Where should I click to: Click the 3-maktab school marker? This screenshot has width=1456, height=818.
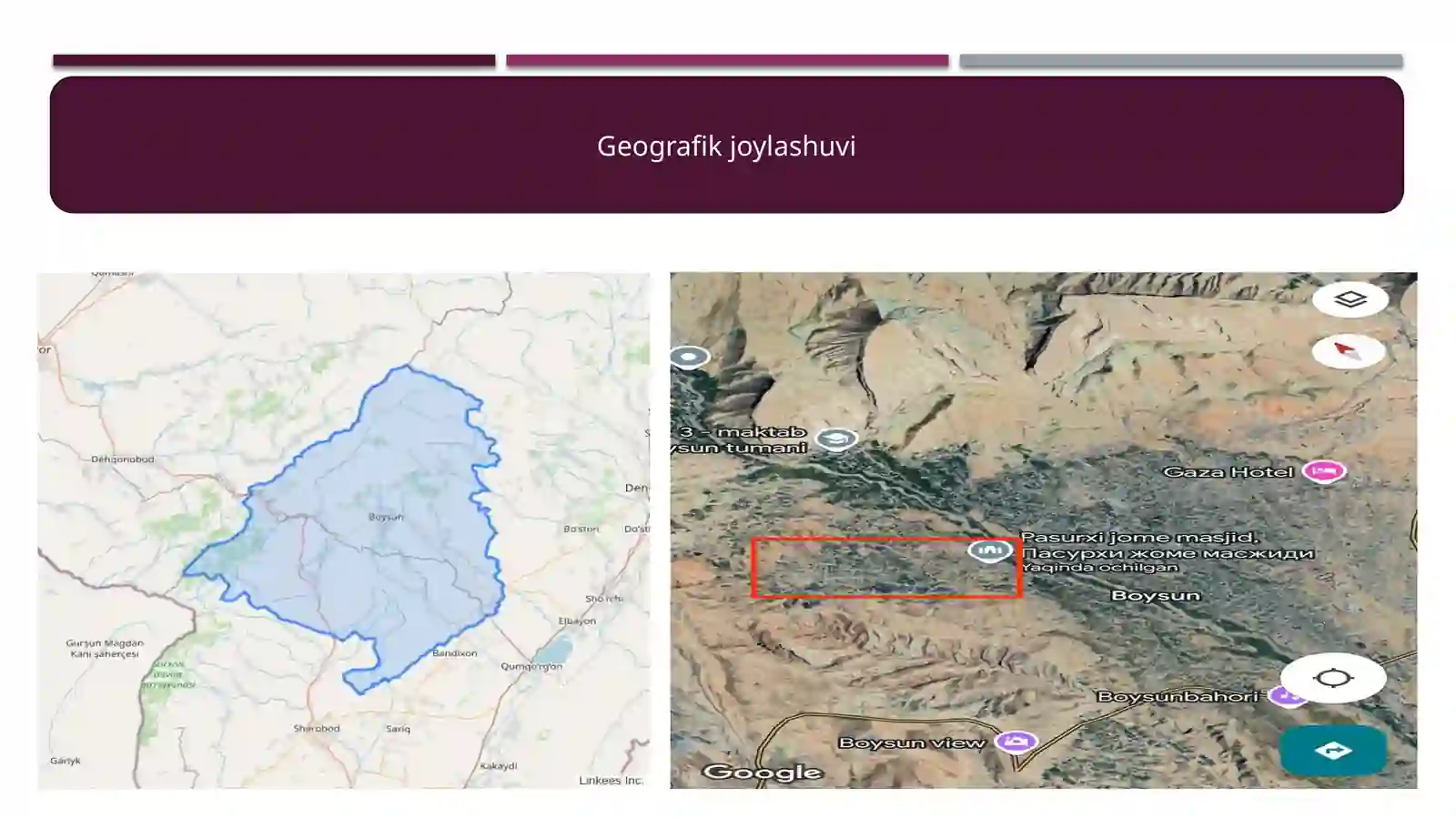pyautogui.click(x=835, y=440)
